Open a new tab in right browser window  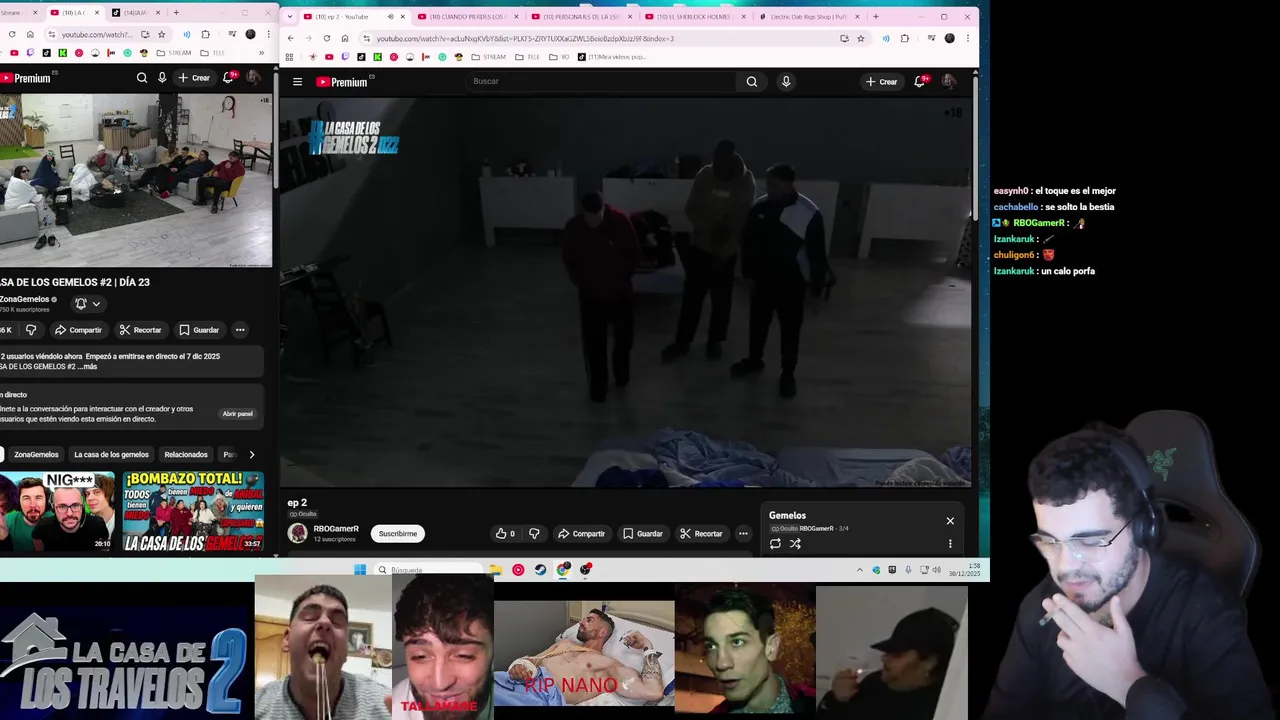[876, 16]
